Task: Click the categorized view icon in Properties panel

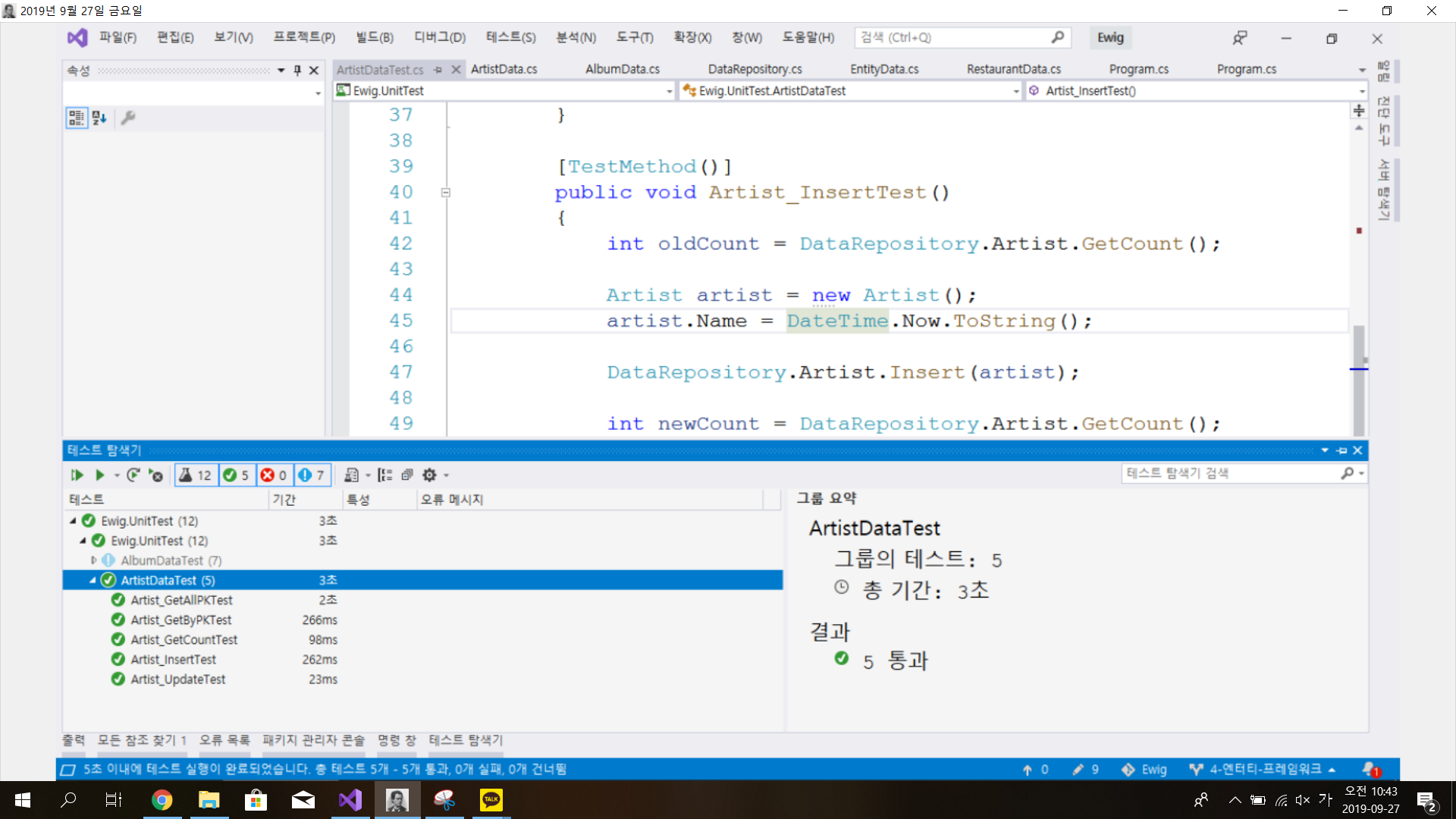Action: click(76, 118)
